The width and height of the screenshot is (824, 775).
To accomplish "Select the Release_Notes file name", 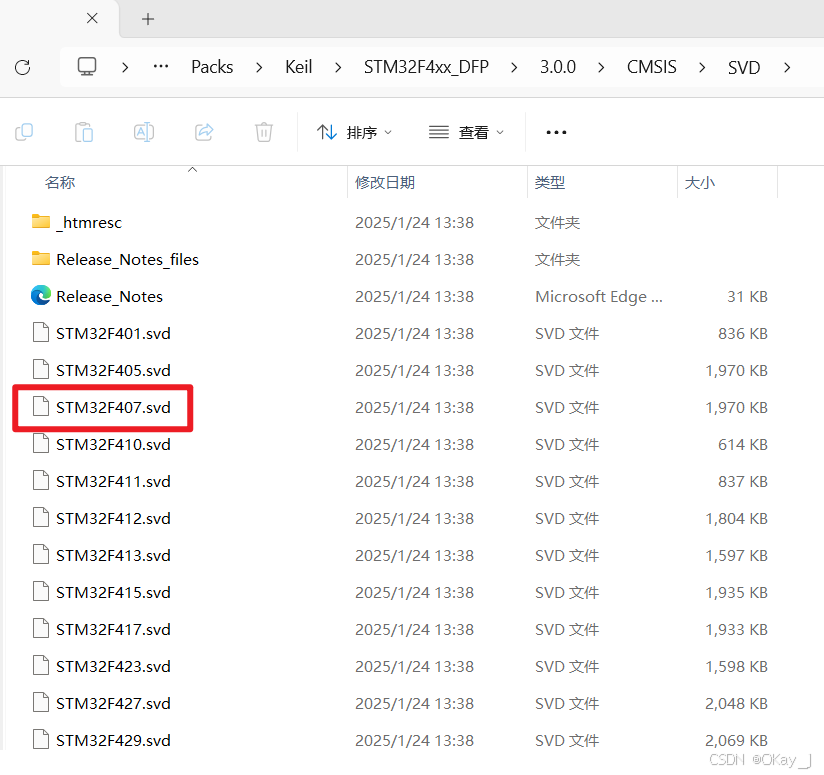I will click(109, 296).
